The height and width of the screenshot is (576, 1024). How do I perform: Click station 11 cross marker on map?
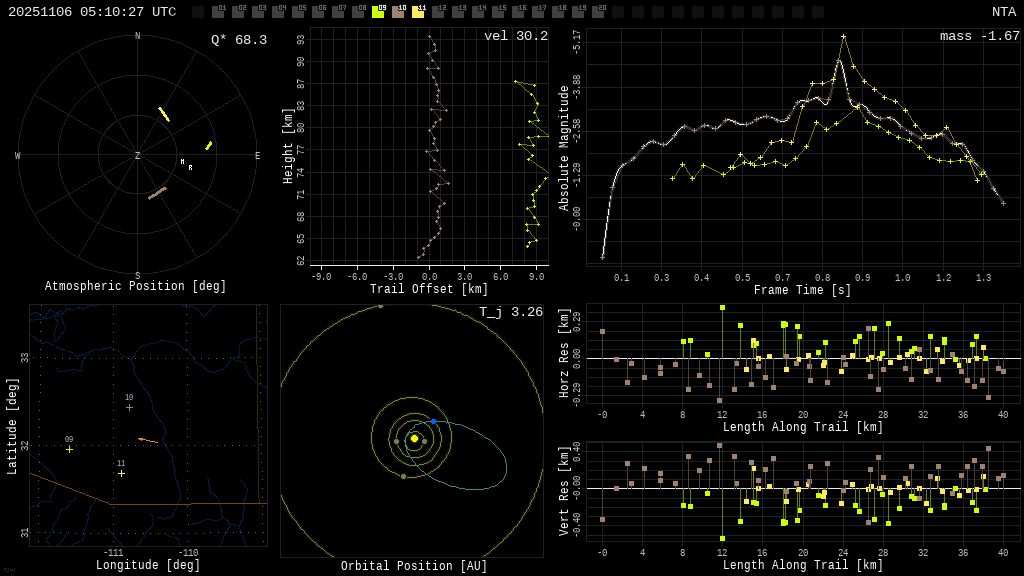(x=121, y=473)
